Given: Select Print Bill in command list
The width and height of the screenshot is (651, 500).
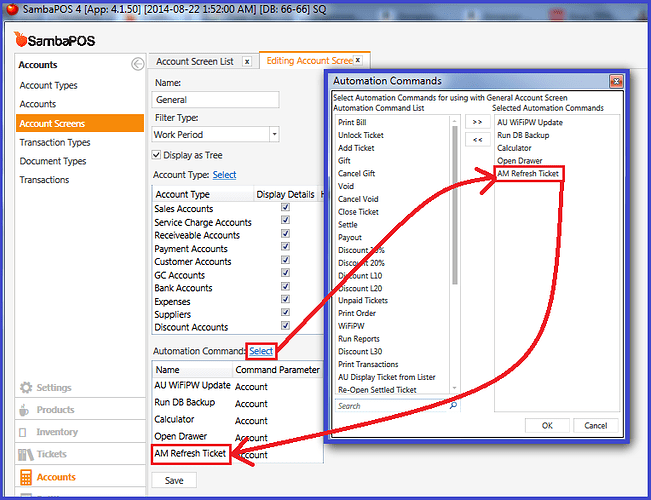Looking at the screenshot, I should pos(352,123).
